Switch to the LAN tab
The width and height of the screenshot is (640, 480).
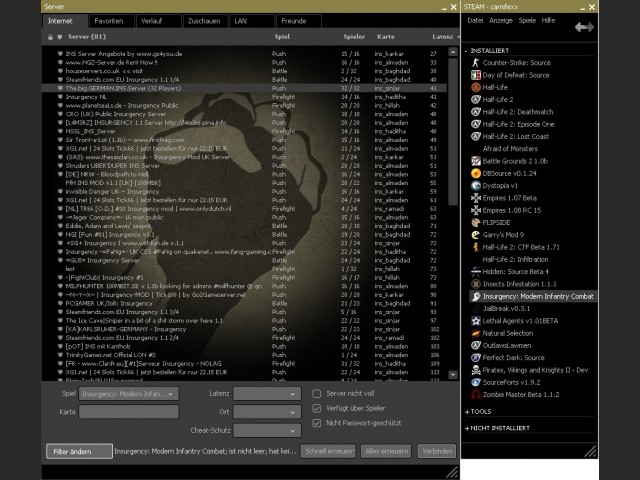tap(252, 21)
